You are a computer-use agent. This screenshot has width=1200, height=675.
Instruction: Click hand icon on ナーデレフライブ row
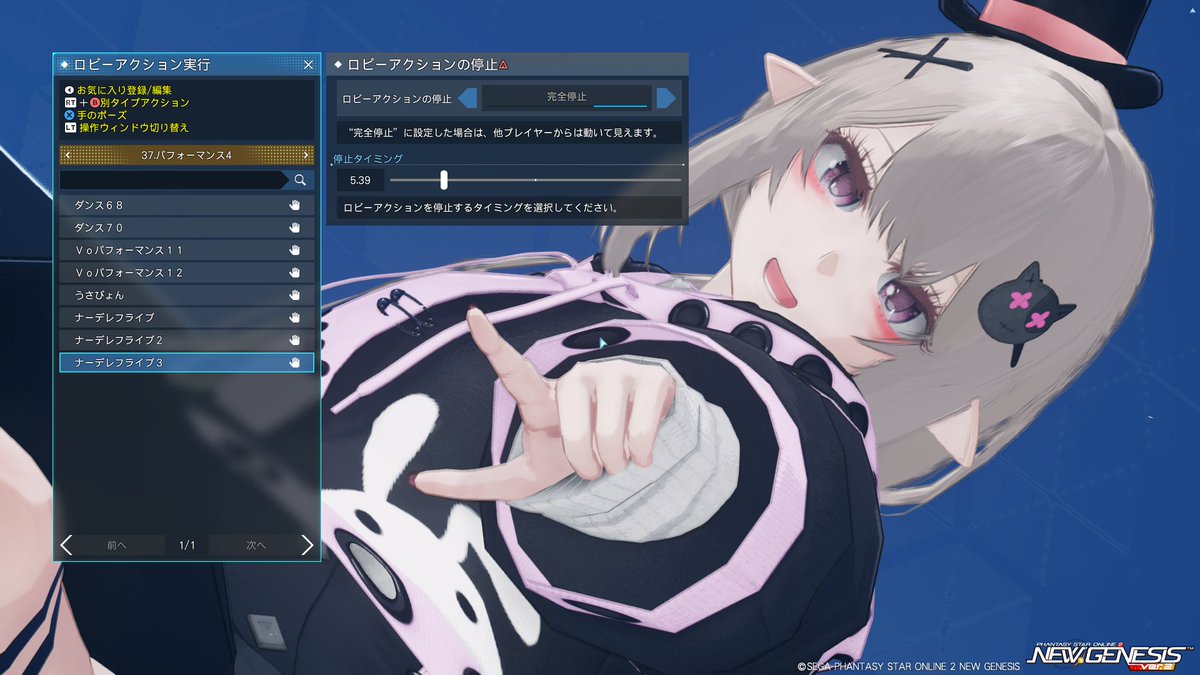tap(295, 317)
